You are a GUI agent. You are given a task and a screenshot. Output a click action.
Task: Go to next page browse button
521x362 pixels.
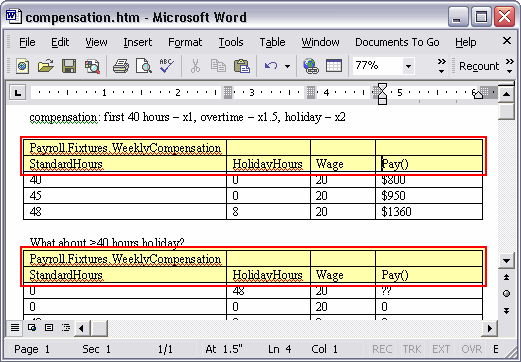coord(506,311)
